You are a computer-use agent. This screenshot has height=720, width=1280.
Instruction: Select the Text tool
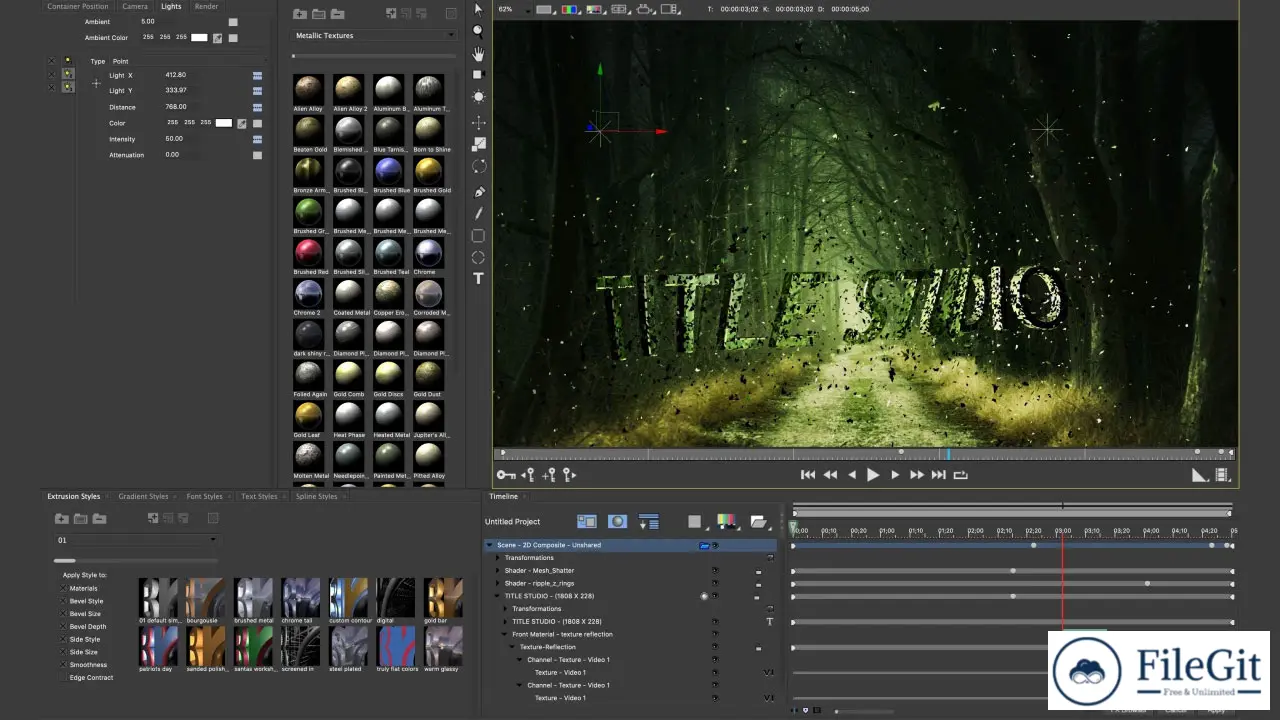(x=478, y=278)
